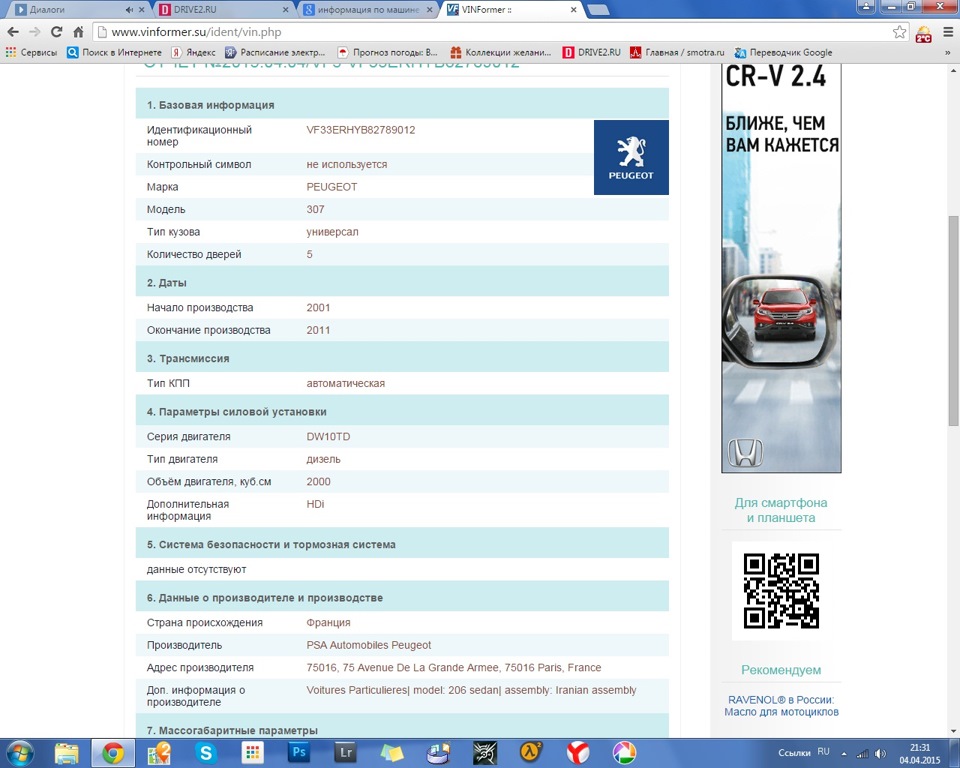
Task: Click the Honda CR-V 2.4 ad banner
Action: click(781, 268)
